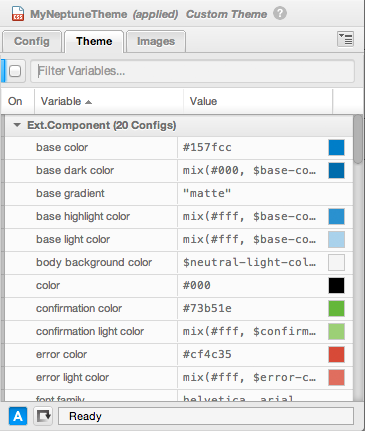
Task: Click the mix(#fff, $error-c… value
Action: (249, 377)
